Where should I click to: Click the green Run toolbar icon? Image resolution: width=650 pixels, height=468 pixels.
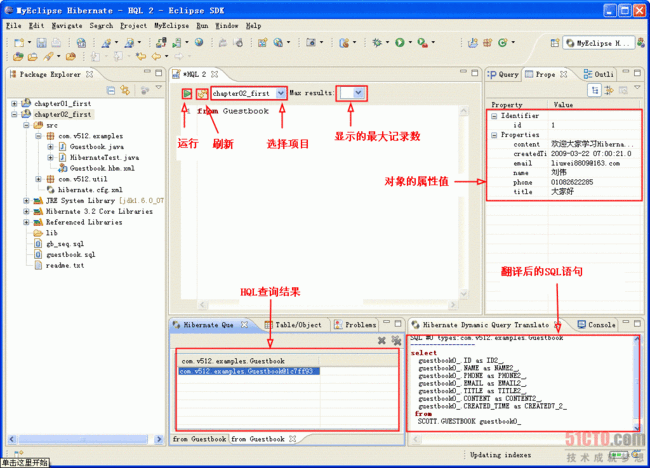coord(400,42)
